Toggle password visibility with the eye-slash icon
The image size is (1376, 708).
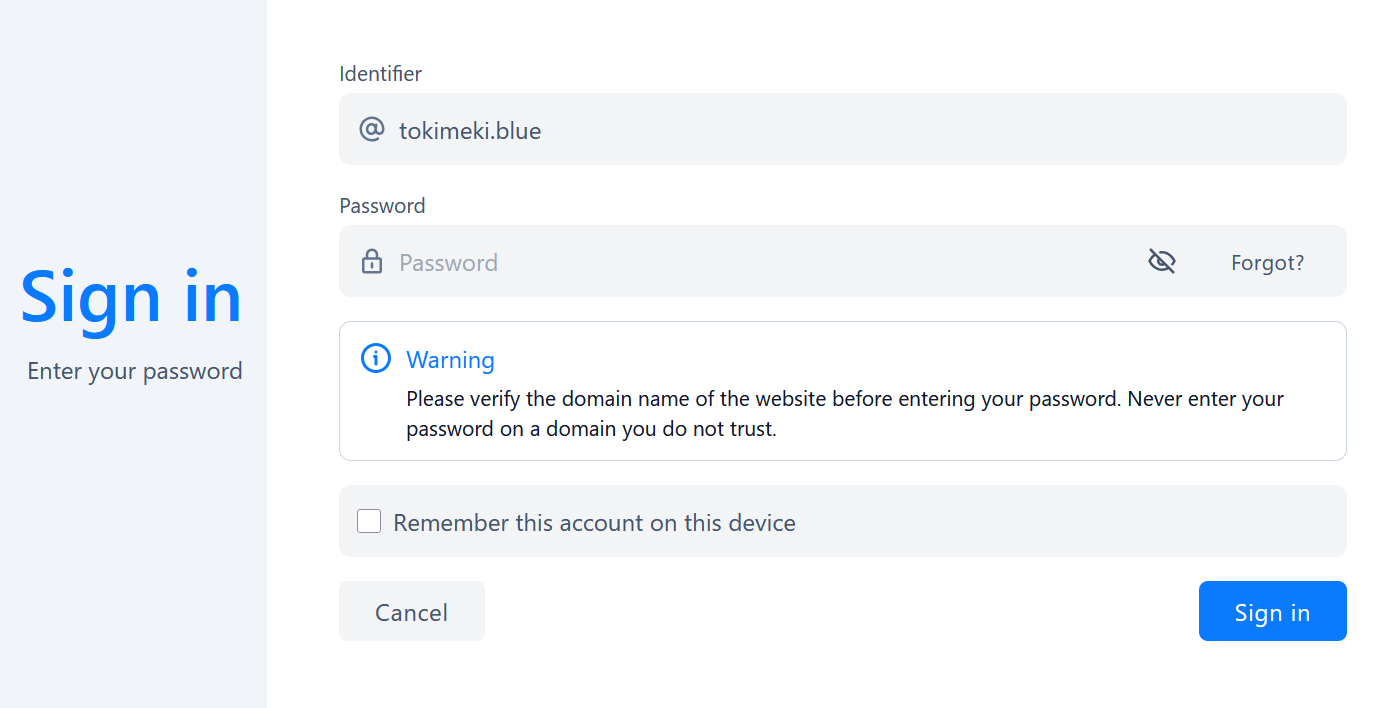(x=1161, y=262)
